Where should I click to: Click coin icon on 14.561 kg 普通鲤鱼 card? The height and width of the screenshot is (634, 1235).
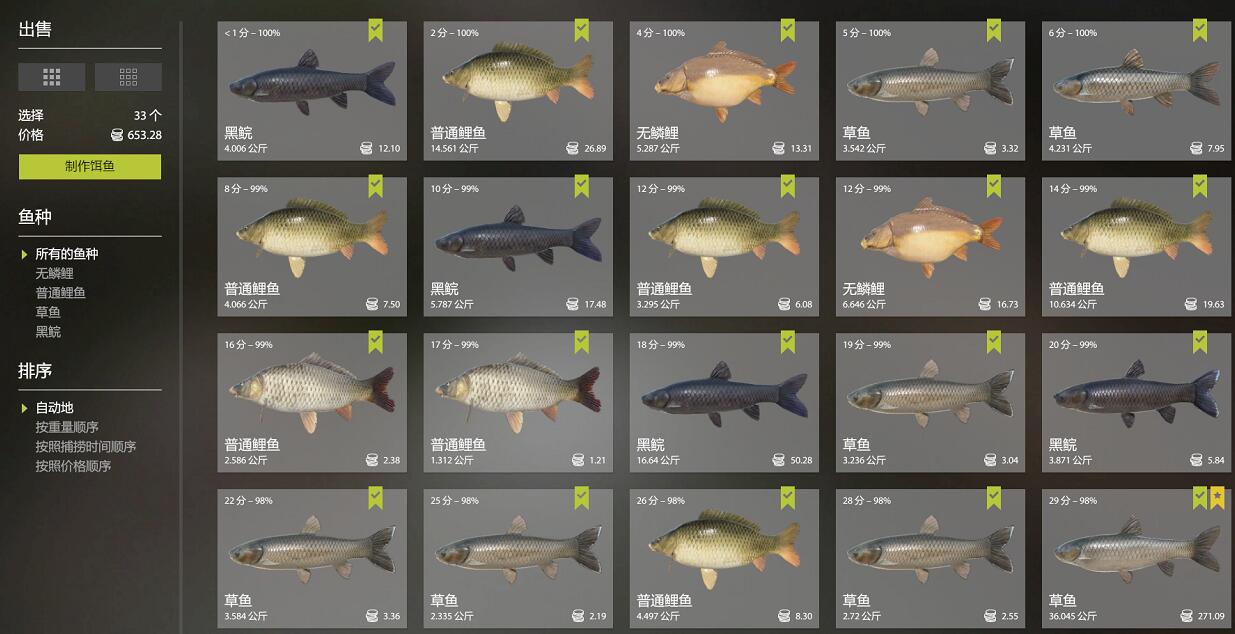(x=573, y=148)
